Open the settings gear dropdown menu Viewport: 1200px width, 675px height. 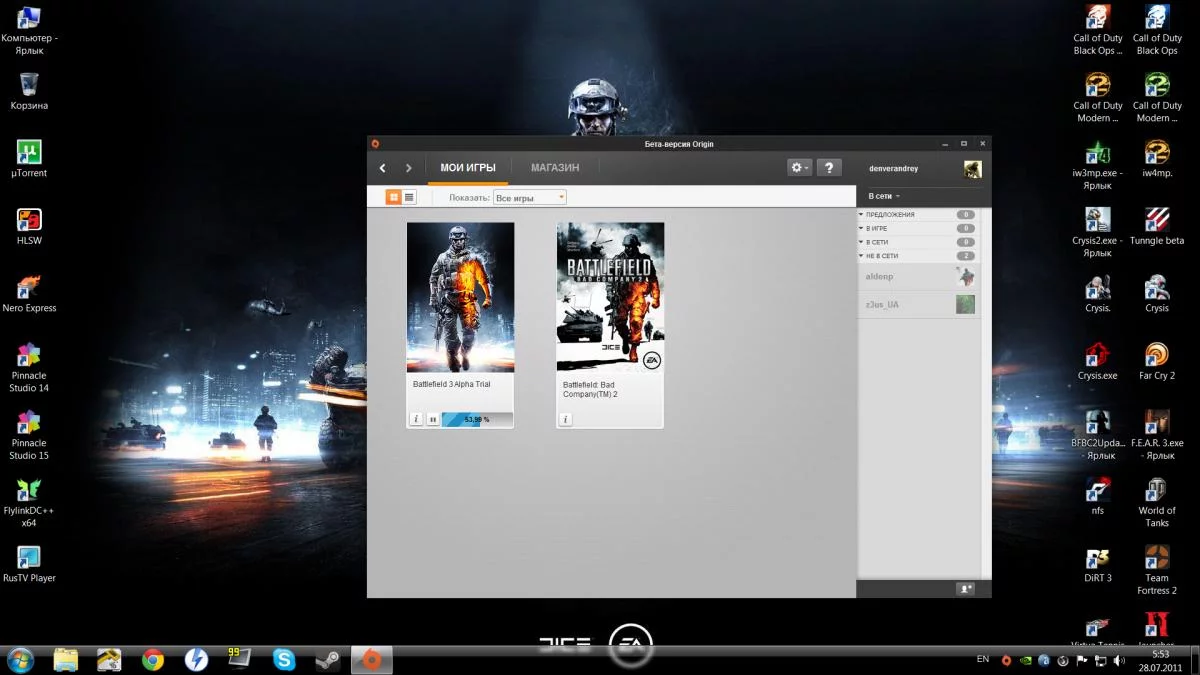799,168
